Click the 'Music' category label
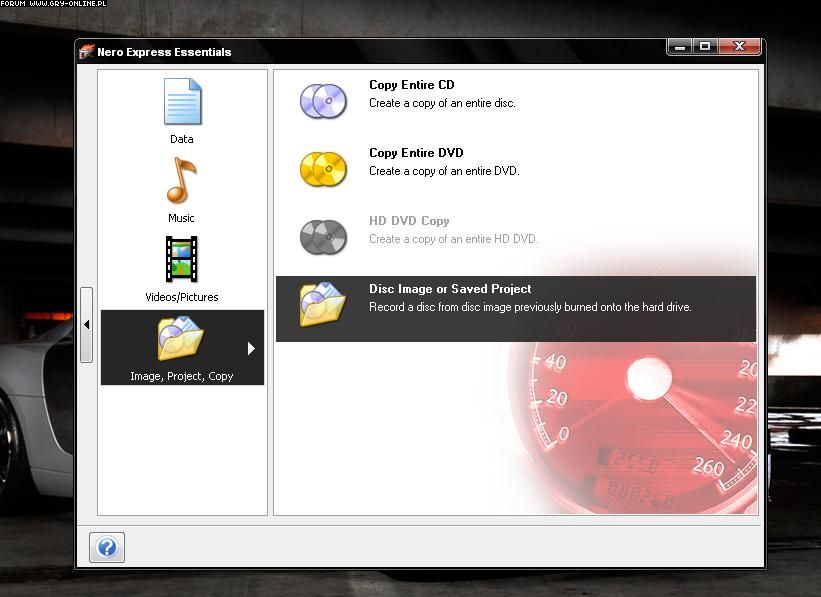This screenshot has width=821, height=597. coord(181,218)
